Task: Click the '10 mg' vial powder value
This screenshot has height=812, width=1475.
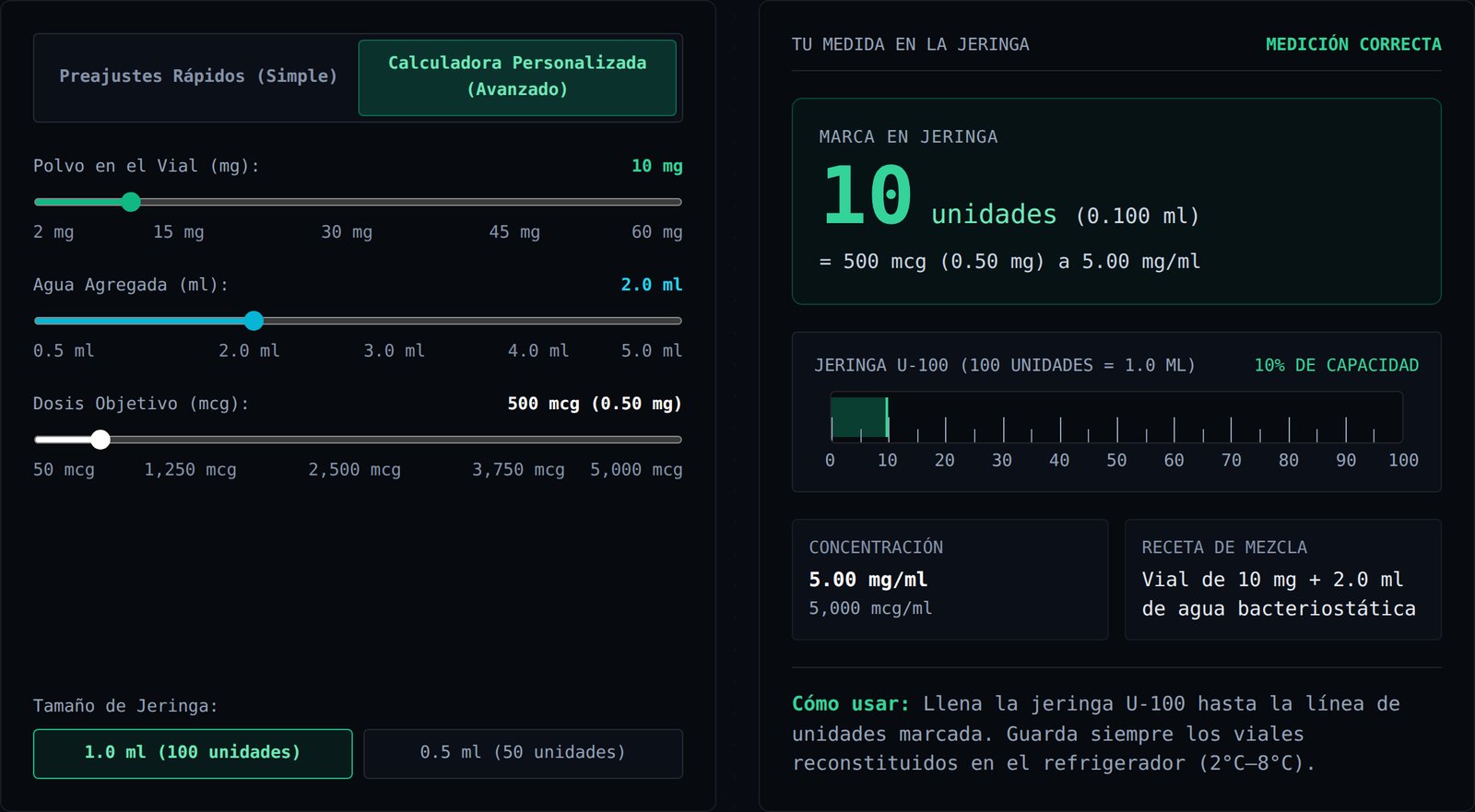Action: coord(656,166)
